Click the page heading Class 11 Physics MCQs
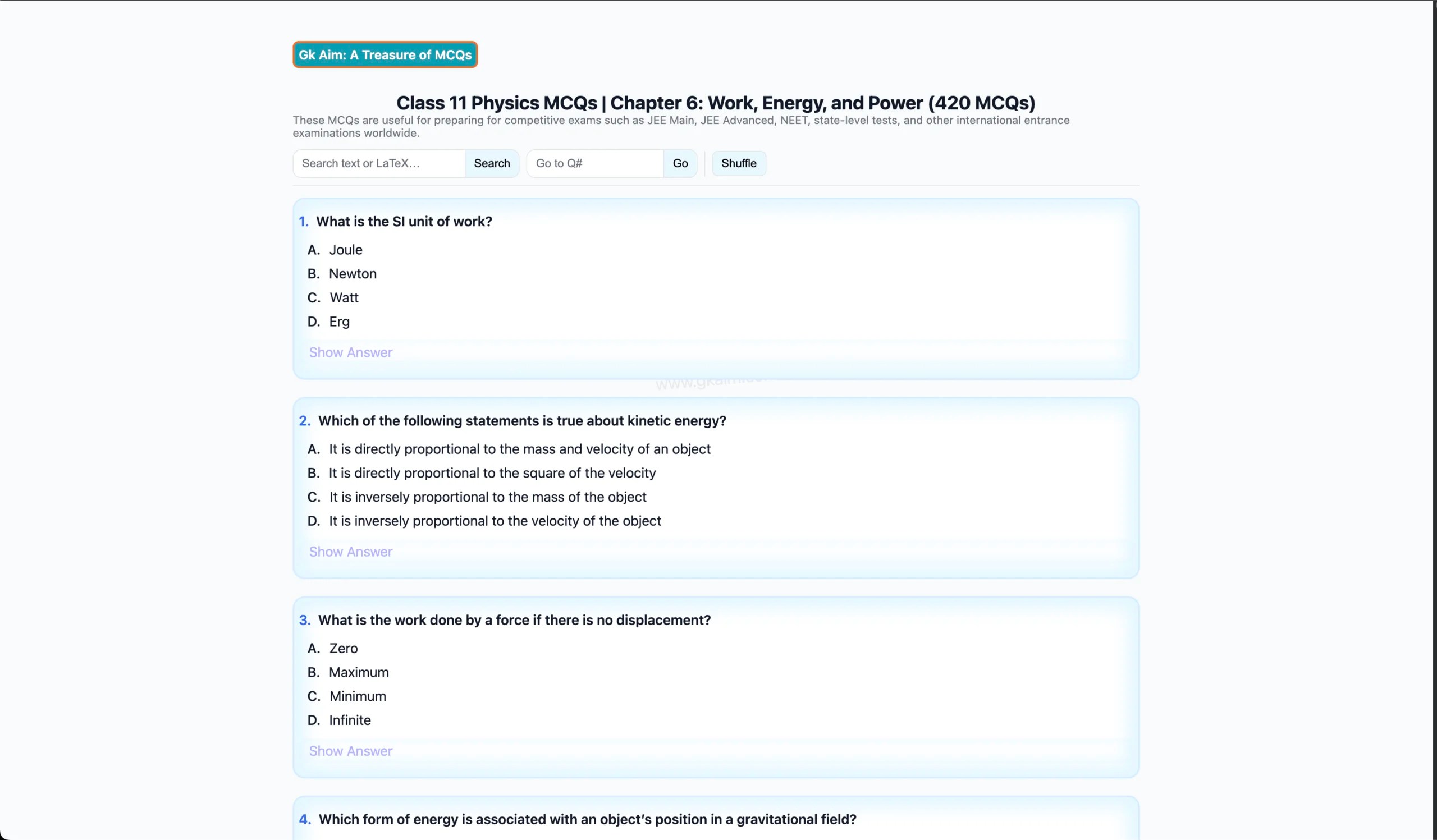1437x840 pixels. (x=716, y=103)
